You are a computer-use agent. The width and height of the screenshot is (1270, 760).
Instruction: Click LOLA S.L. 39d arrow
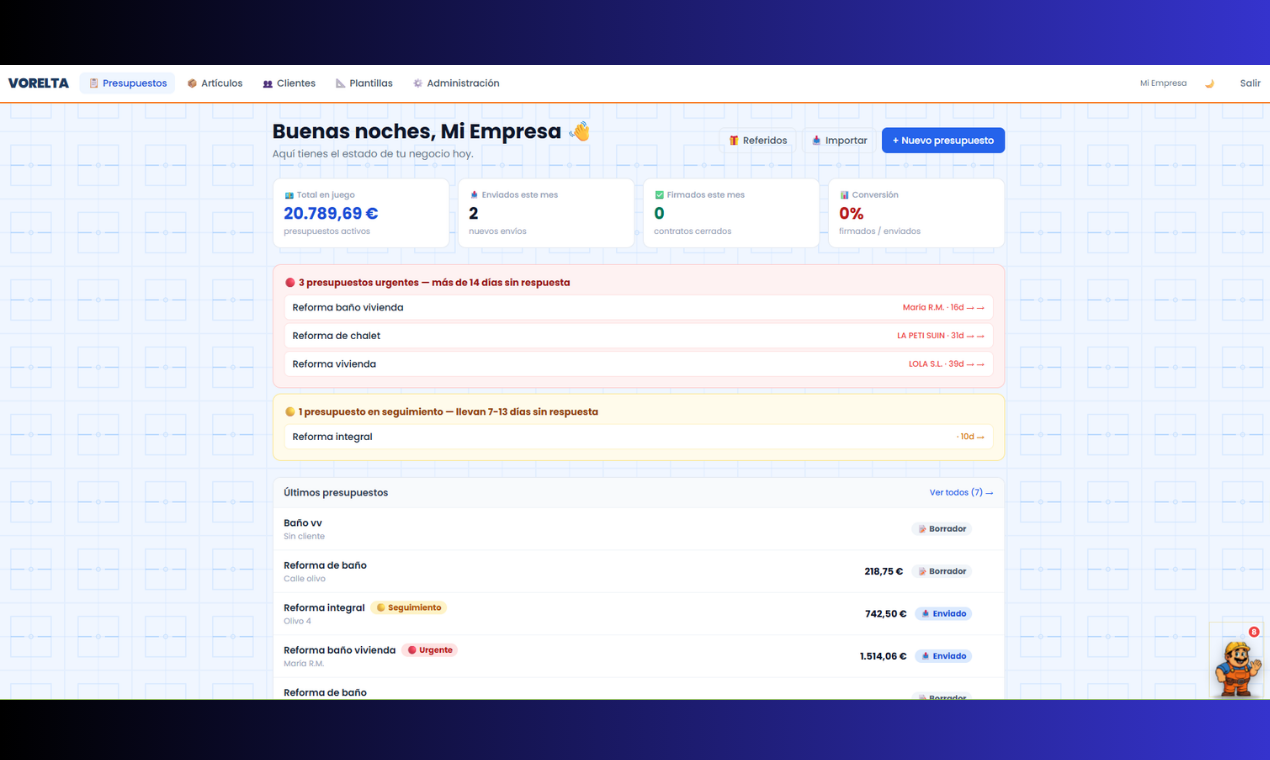pos(946,364)
